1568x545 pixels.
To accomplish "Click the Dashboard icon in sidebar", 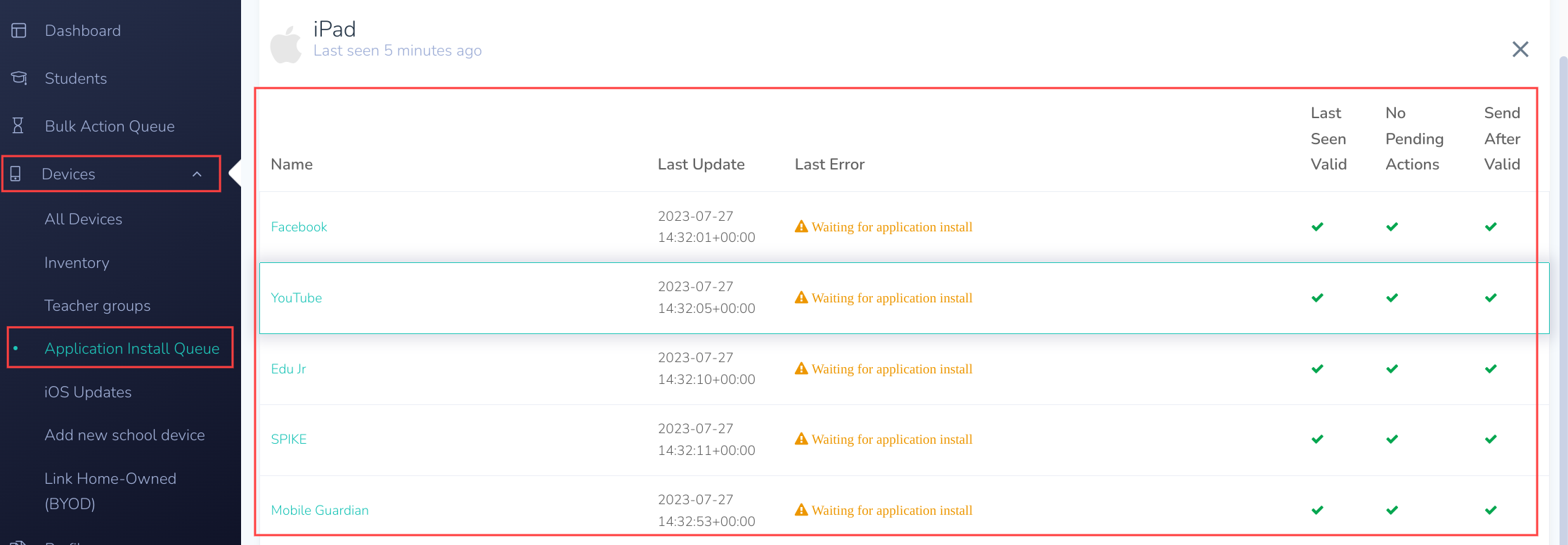I will tap(19, 30).
